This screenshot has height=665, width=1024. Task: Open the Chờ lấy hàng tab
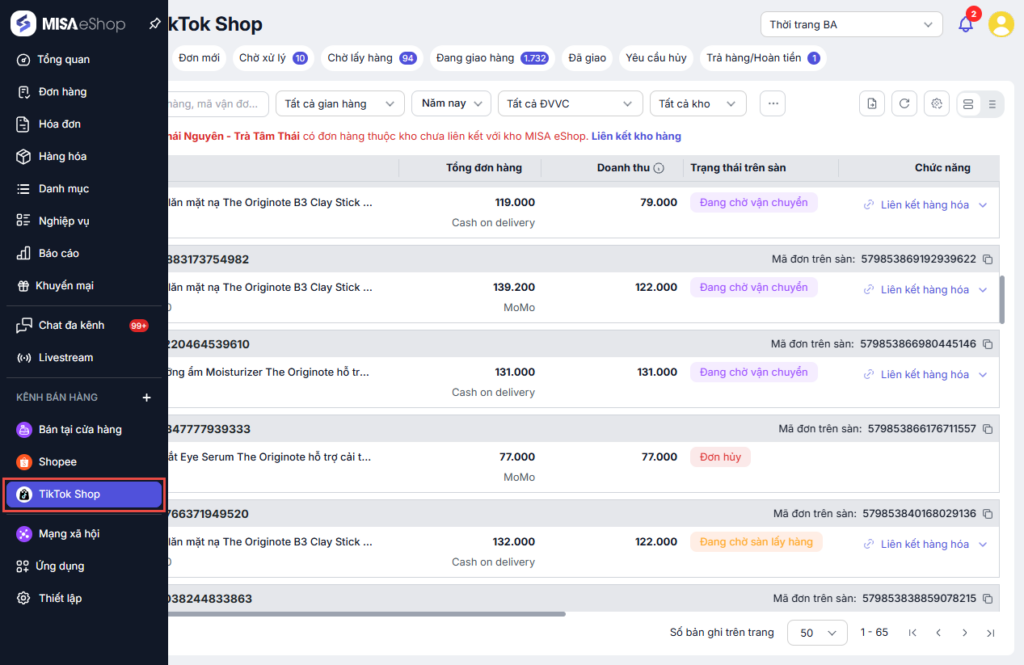[371, 58]
